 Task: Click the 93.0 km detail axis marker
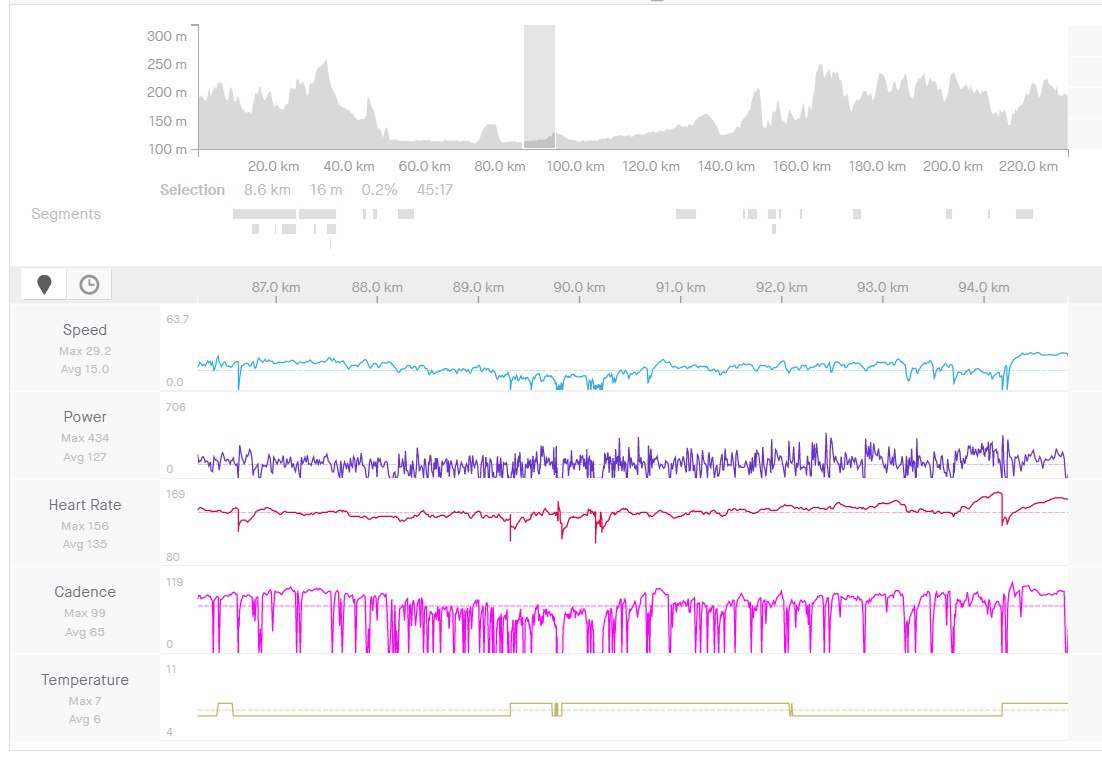[883, 287]
